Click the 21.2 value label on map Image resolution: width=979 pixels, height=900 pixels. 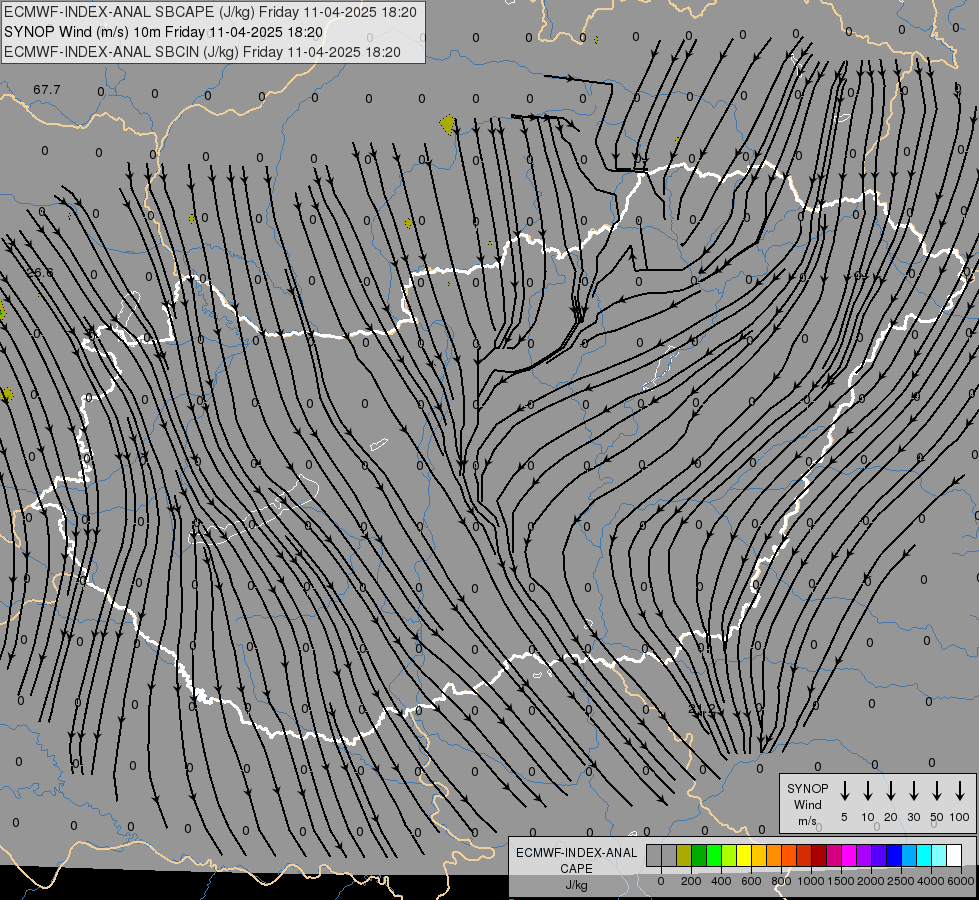tap(701, 710)
